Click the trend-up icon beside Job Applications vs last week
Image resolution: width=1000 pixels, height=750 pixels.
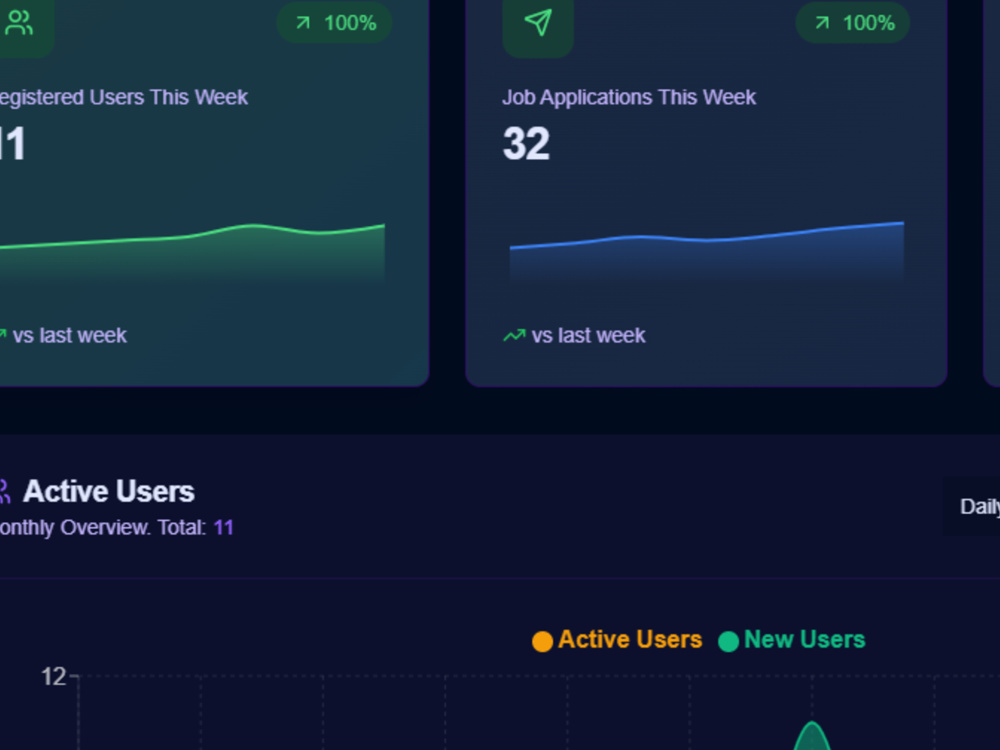(514, 335)
